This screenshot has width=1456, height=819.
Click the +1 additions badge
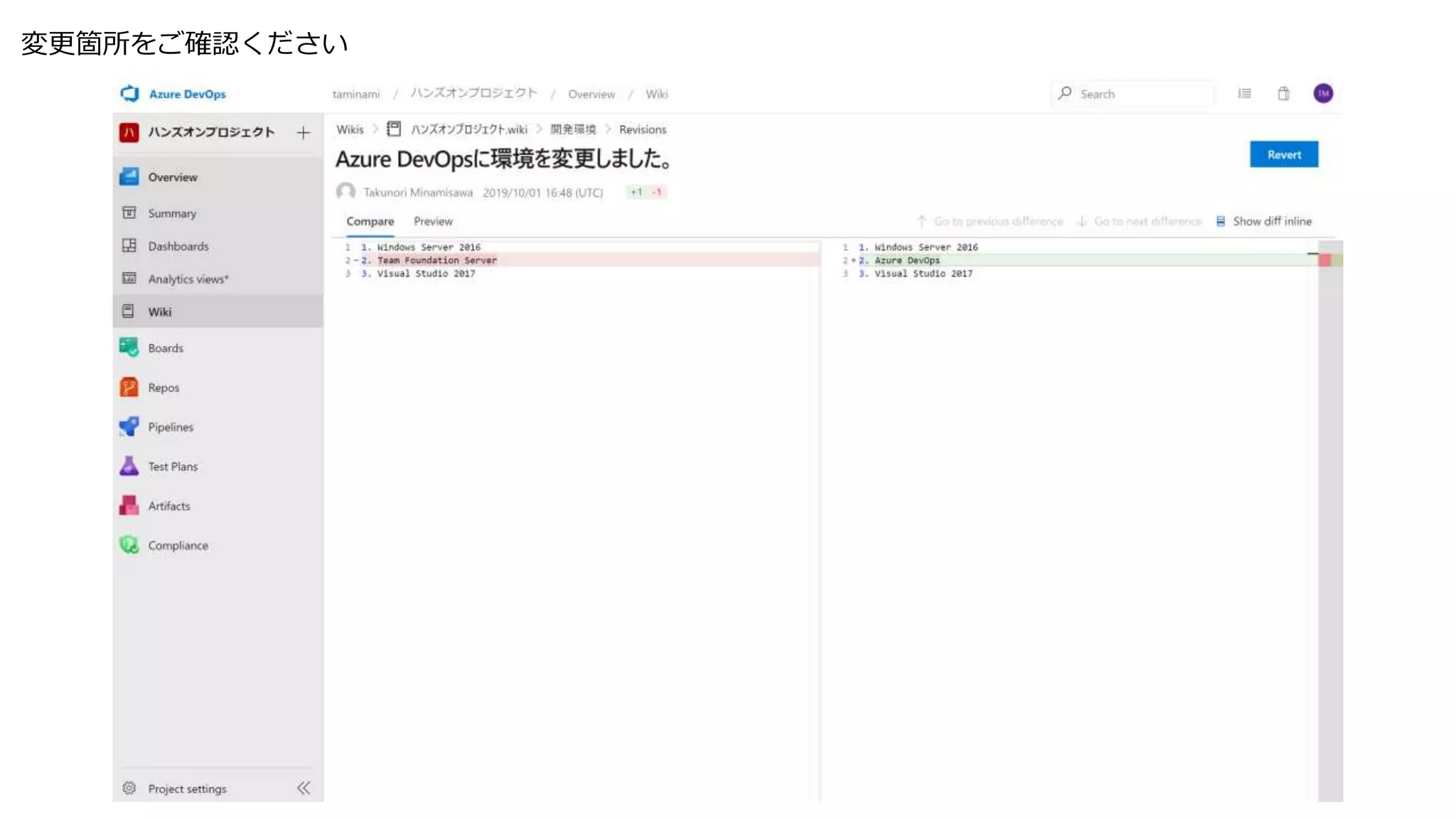pyautogui.click(x=636, y=192)
